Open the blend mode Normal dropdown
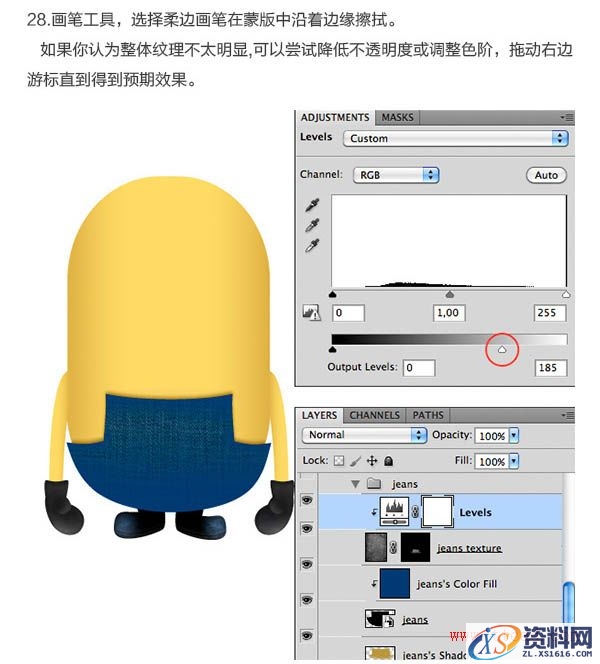This screenshot has height=664, width=600. pos(364,435)
